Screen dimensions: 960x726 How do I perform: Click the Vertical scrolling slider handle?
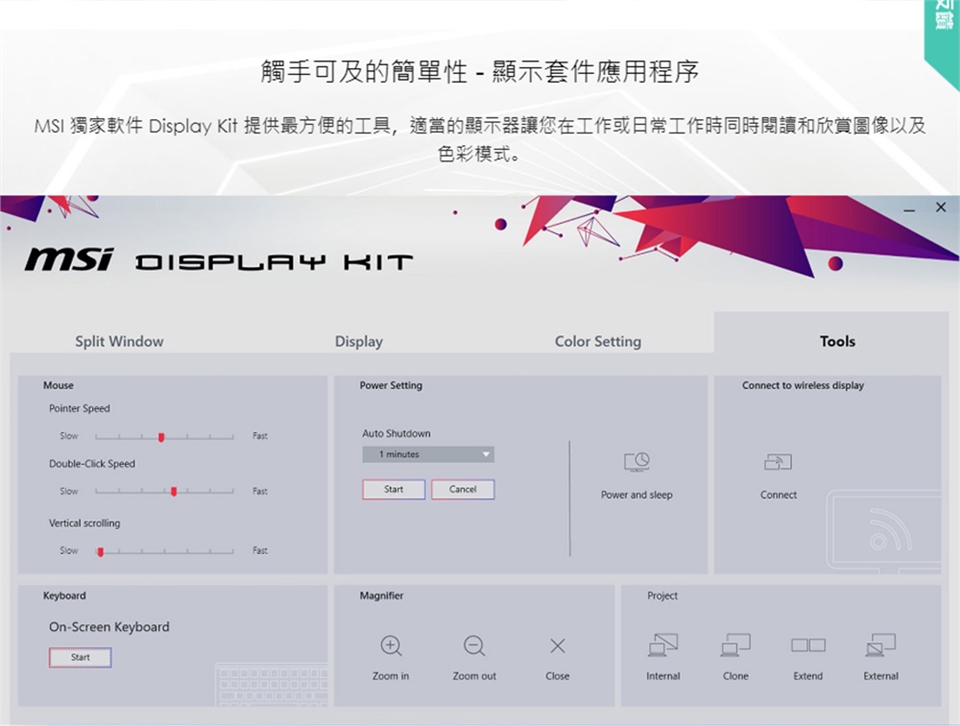[100, 551]
